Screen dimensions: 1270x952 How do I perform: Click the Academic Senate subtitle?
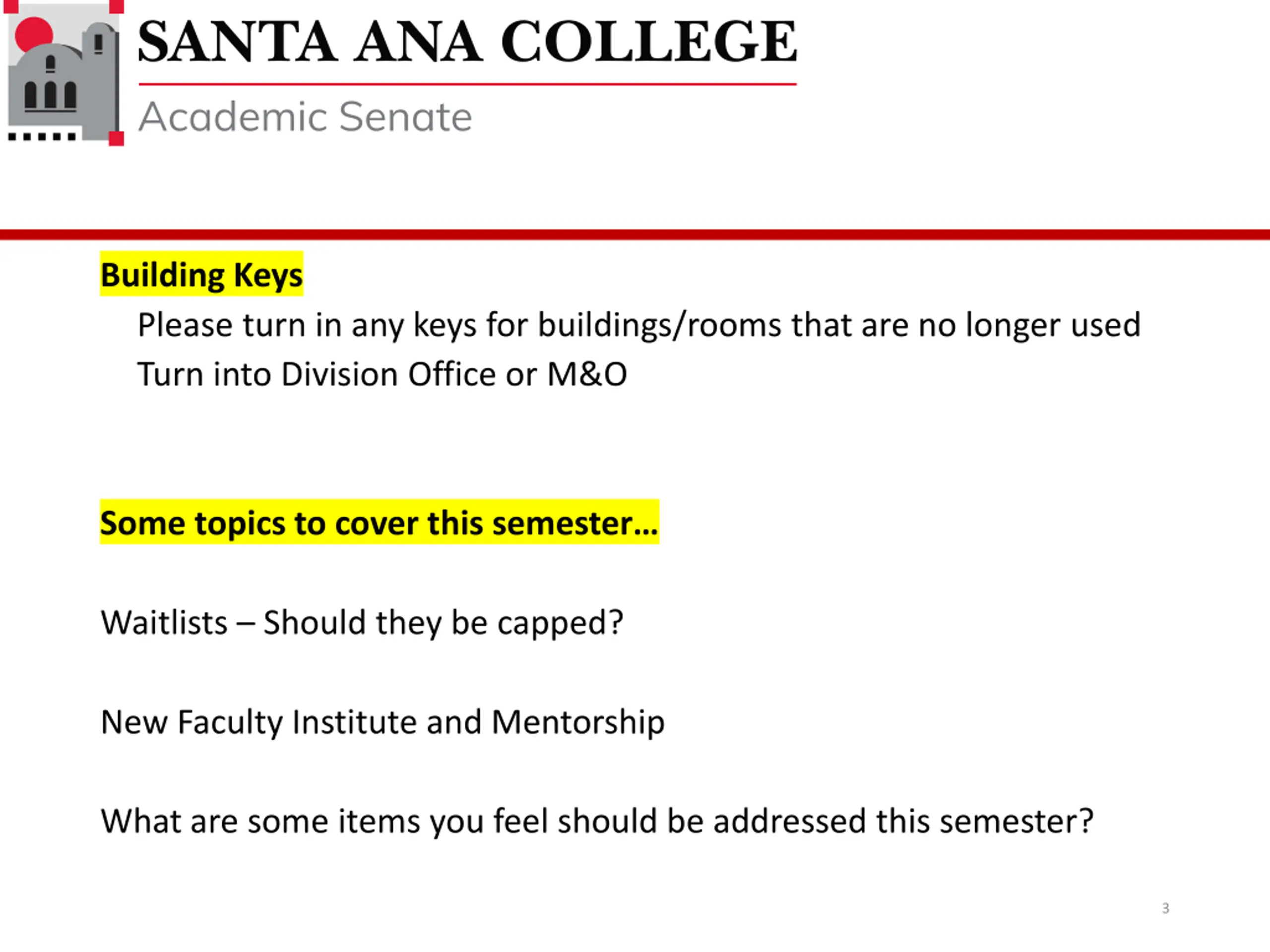pos(306,117)
